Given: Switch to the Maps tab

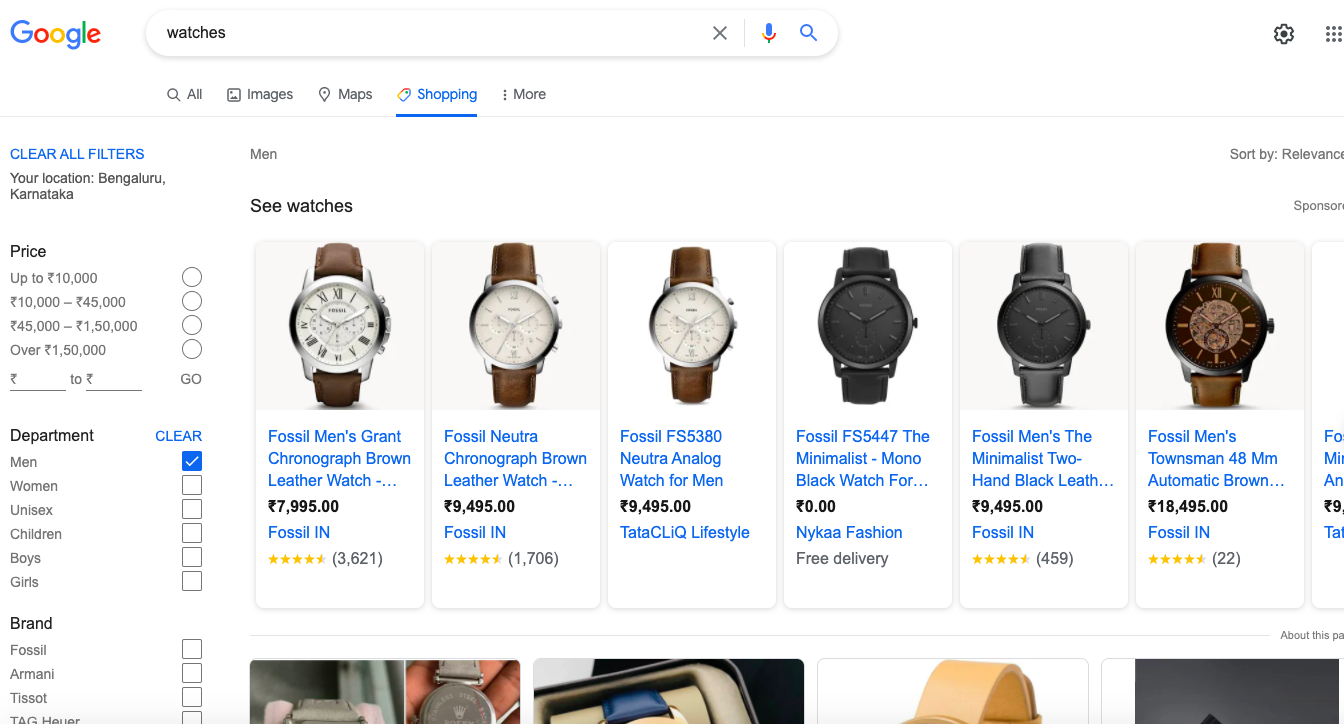Looking at the screenshot, I should coord(345,94).
